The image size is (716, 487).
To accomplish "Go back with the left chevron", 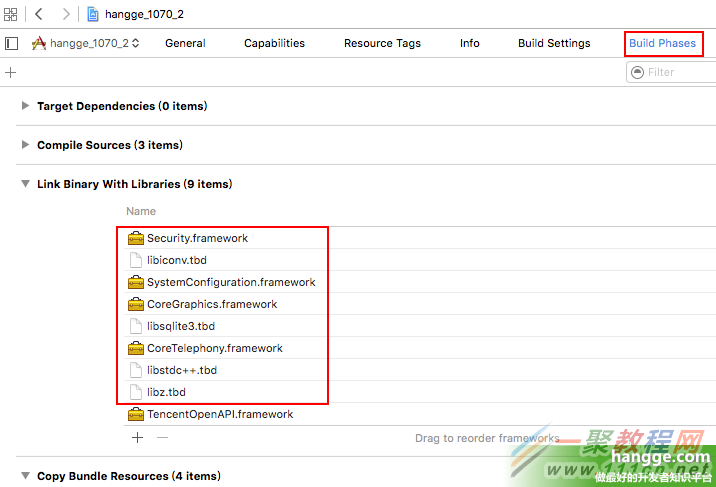I will tap(39, 14).
